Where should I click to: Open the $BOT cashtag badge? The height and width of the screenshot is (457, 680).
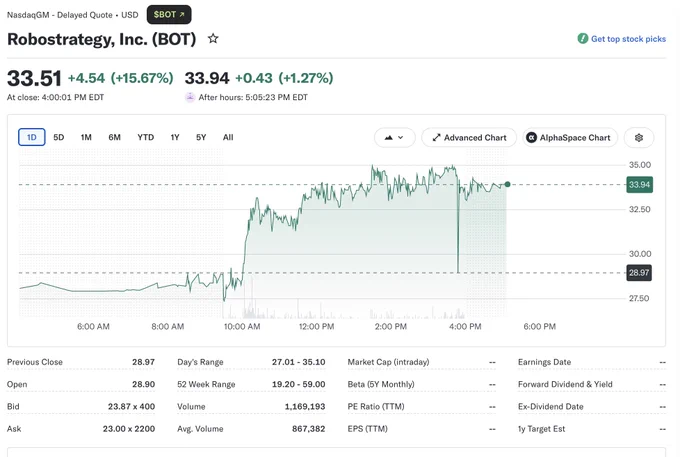coord(169,14)
